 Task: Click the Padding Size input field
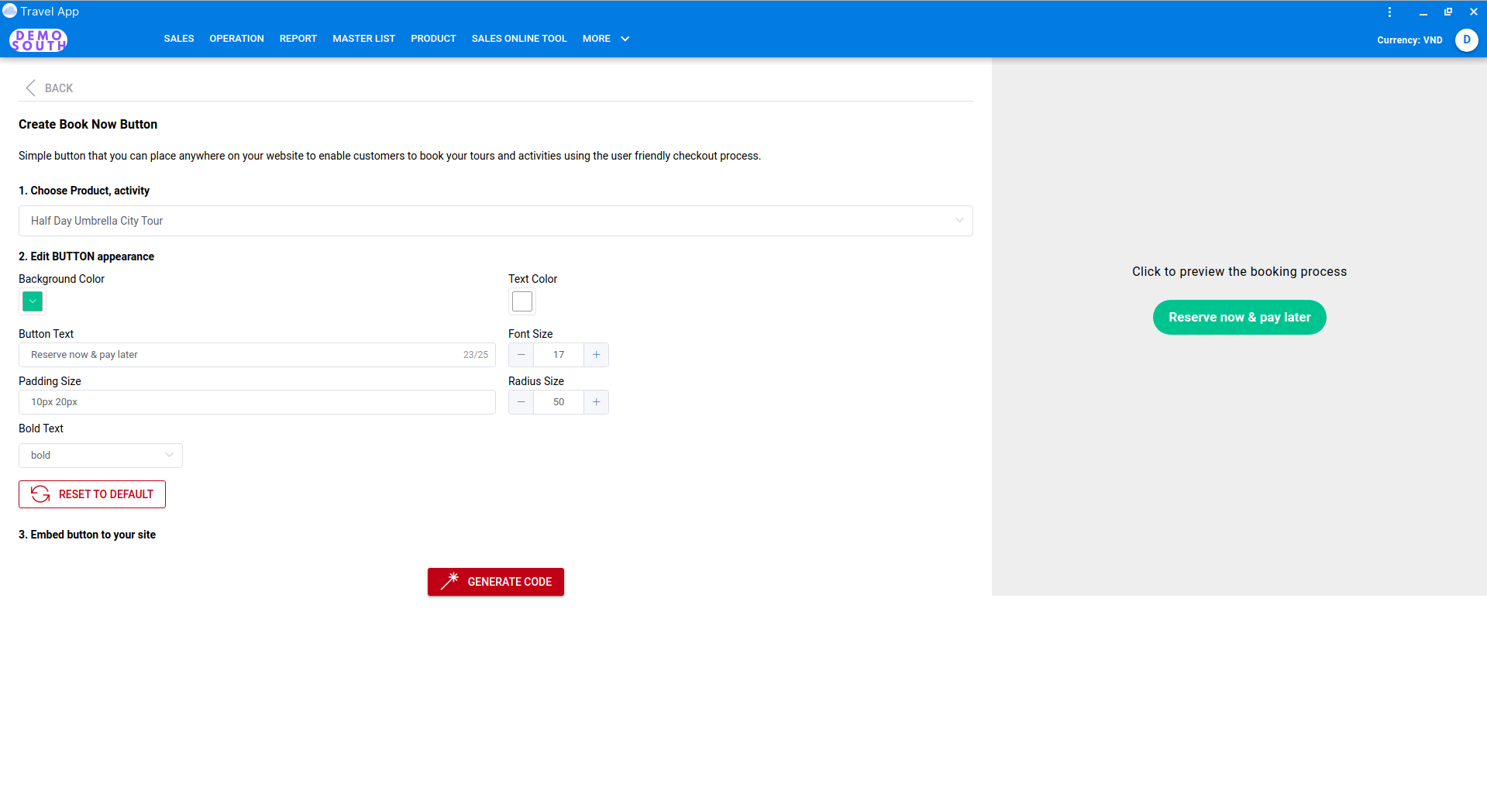[x=256, y=401]
